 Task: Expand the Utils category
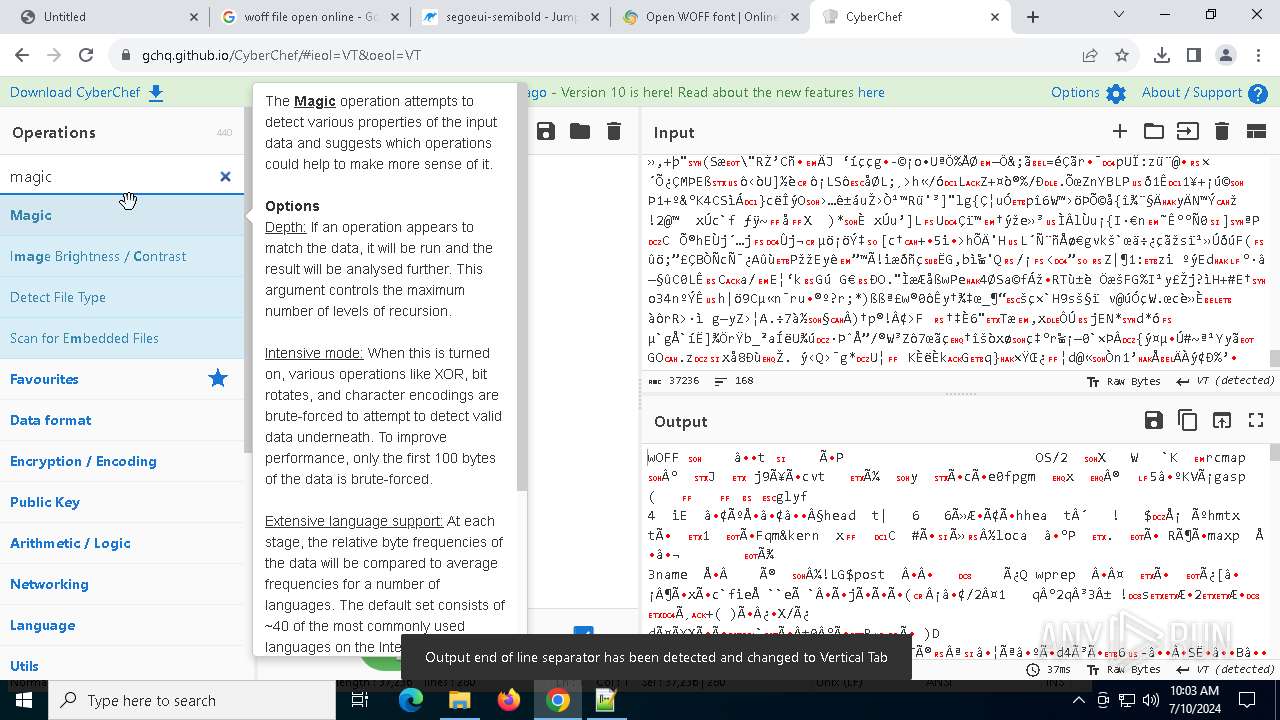(122, 665)
